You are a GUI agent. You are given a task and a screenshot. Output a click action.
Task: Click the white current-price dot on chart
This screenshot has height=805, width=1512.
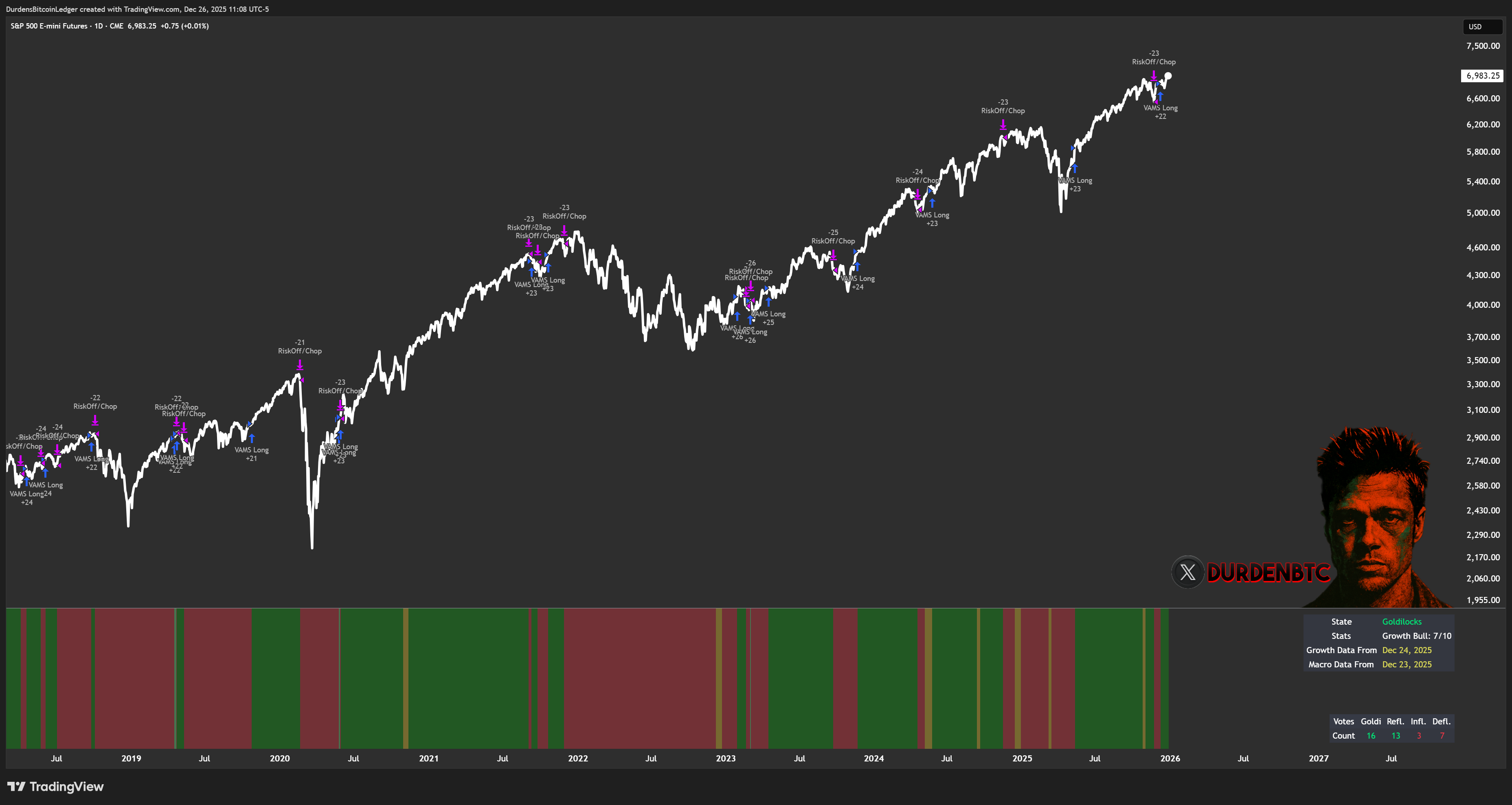[x=1168, y=76]
